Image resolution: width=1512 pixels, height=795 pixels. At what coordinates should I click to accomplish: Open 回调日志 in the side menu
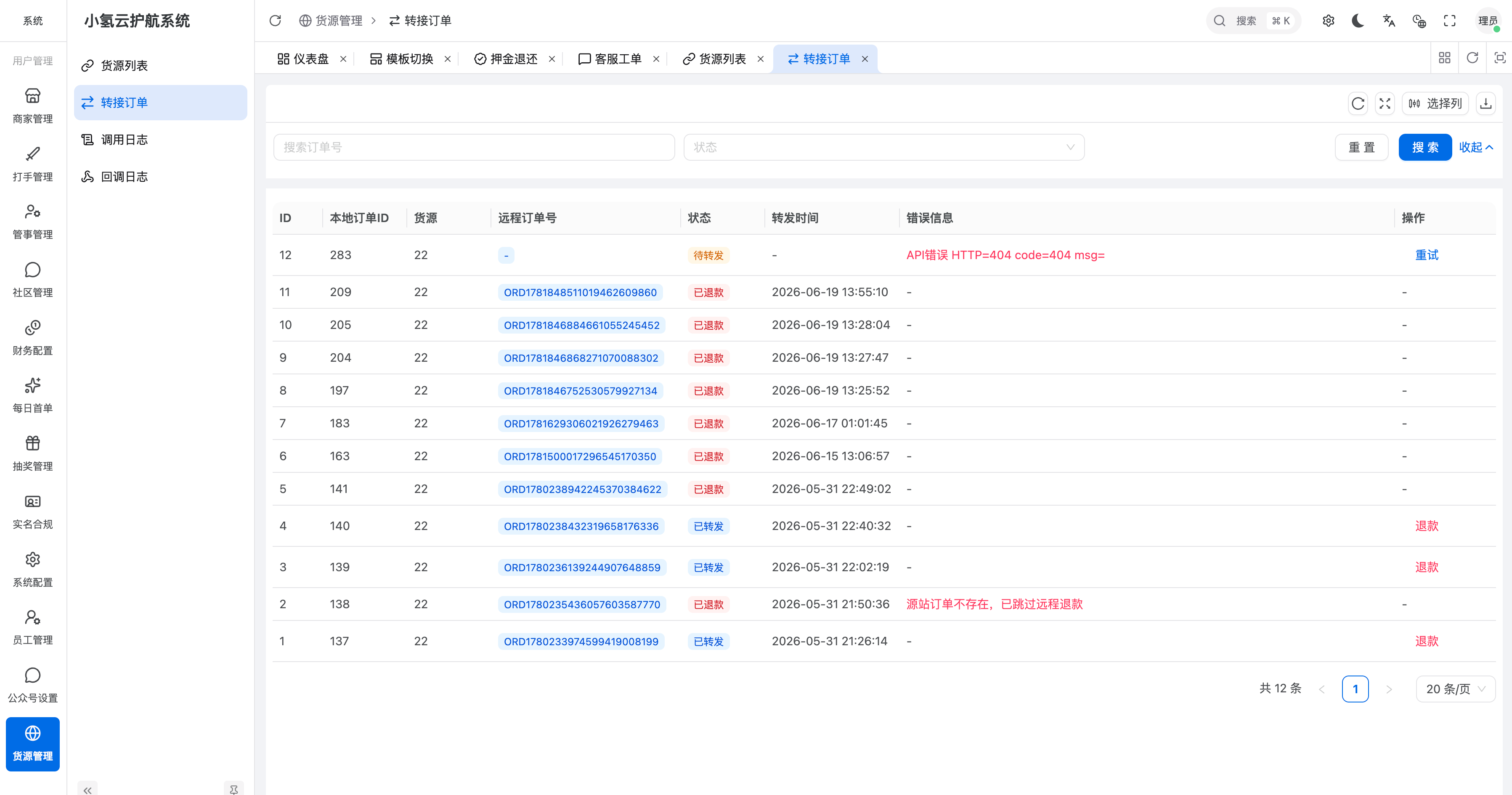(160, 177)
